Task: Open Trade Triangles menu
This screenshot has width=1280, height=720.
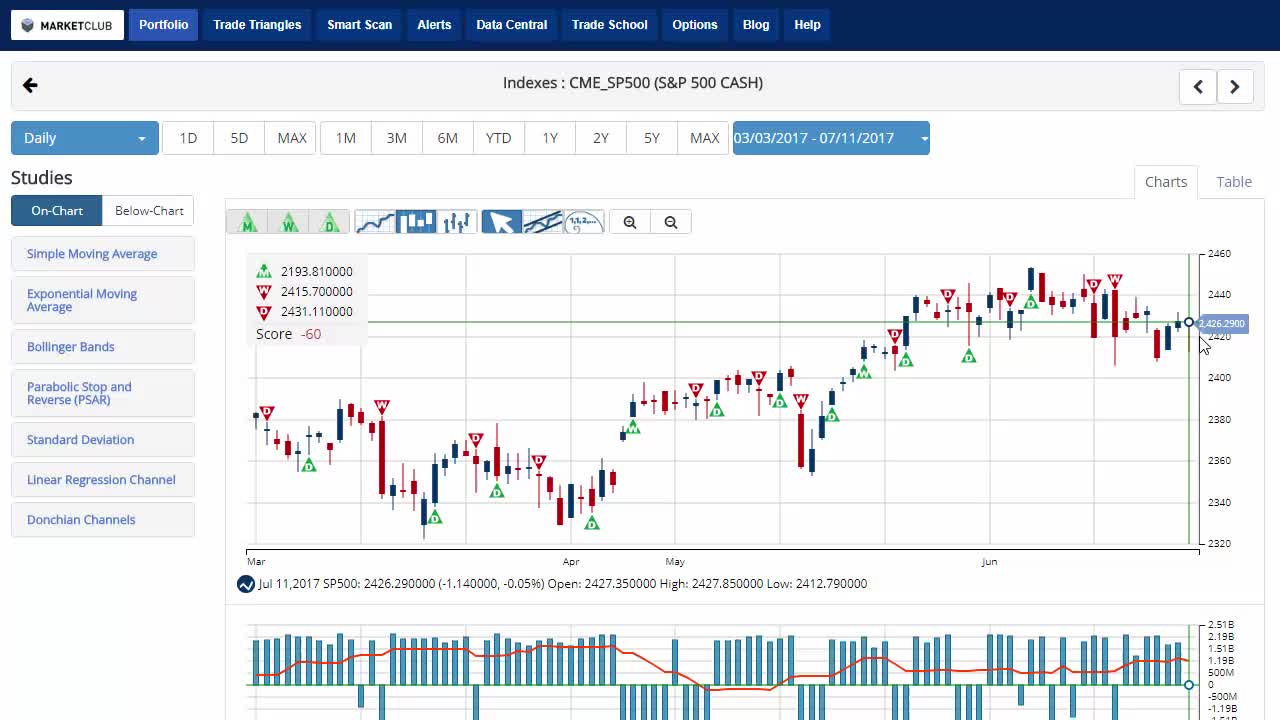Action: (257, 25)
